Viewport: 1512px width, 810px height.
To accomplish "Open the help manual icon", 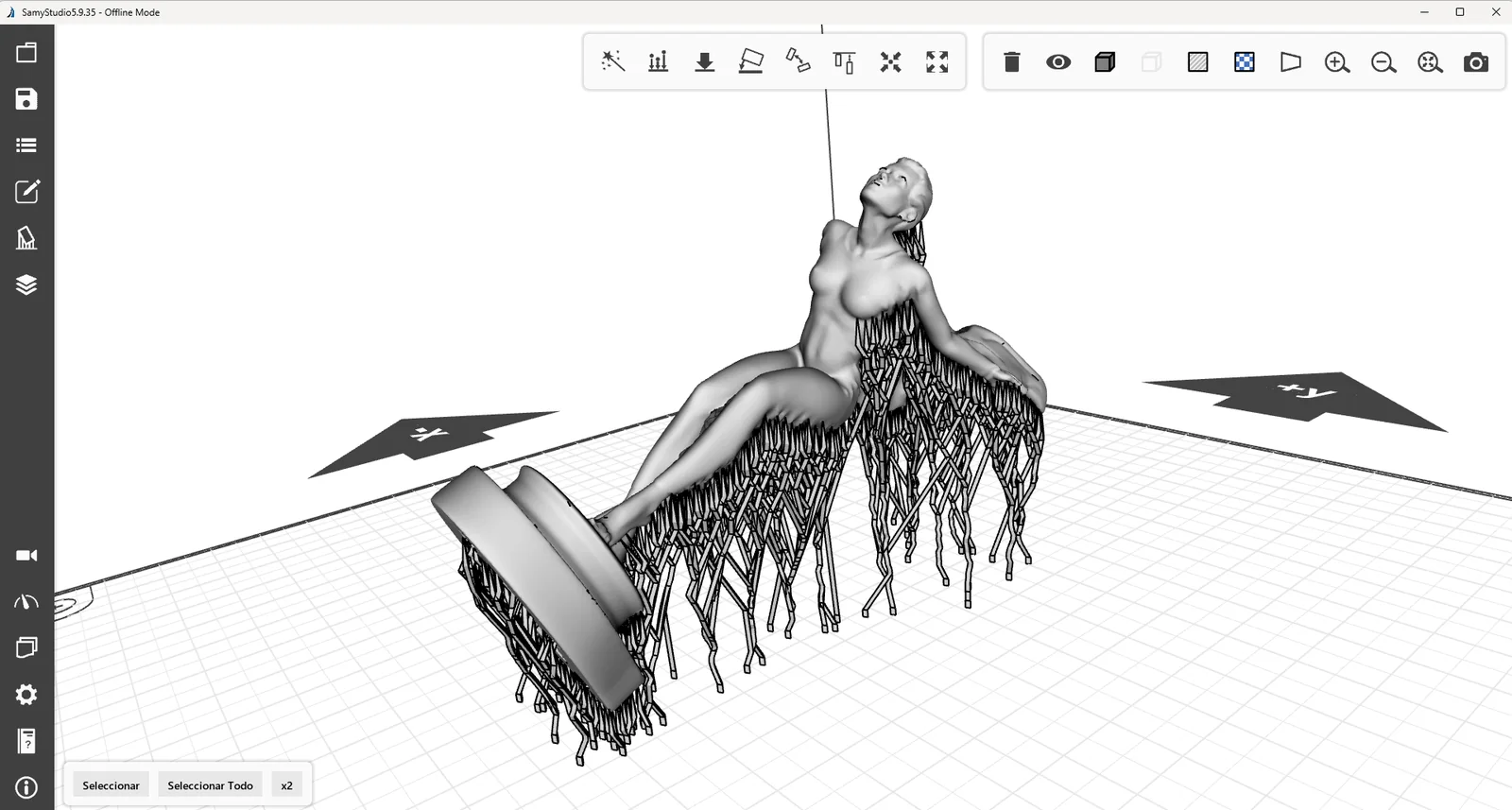I will 26,741.
